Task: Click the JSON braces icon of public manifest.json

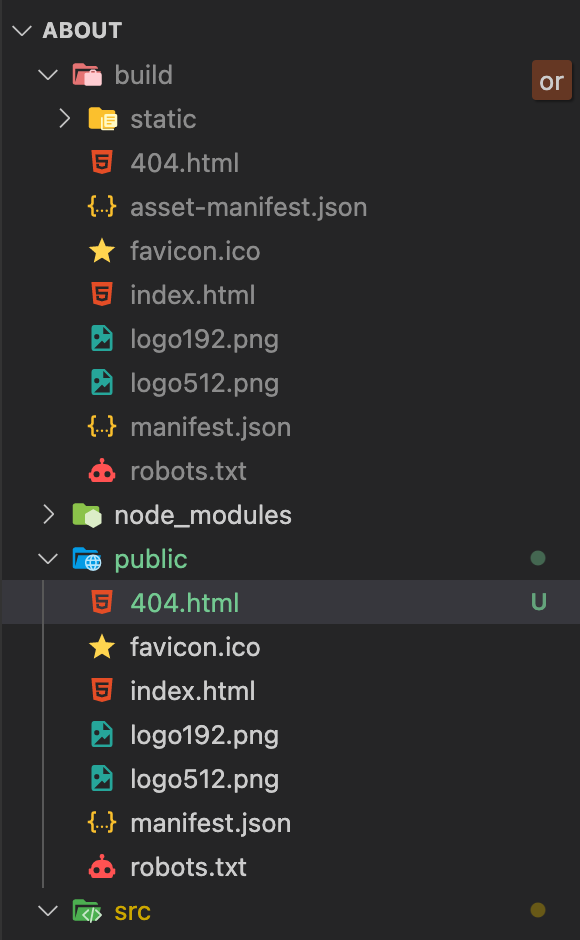Action: [102, 822]
